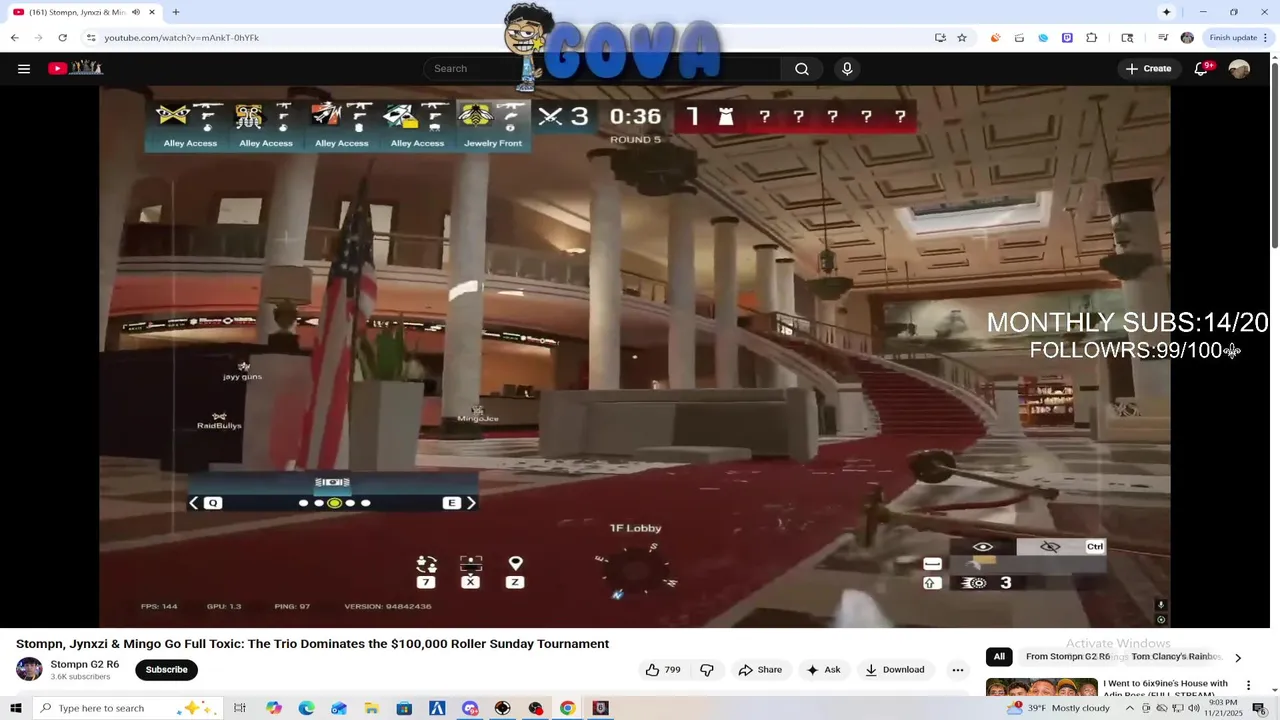This screenshot has width=1280, height=720.
Task: Start voice search with microphone icon
Action: pos(847,69)
